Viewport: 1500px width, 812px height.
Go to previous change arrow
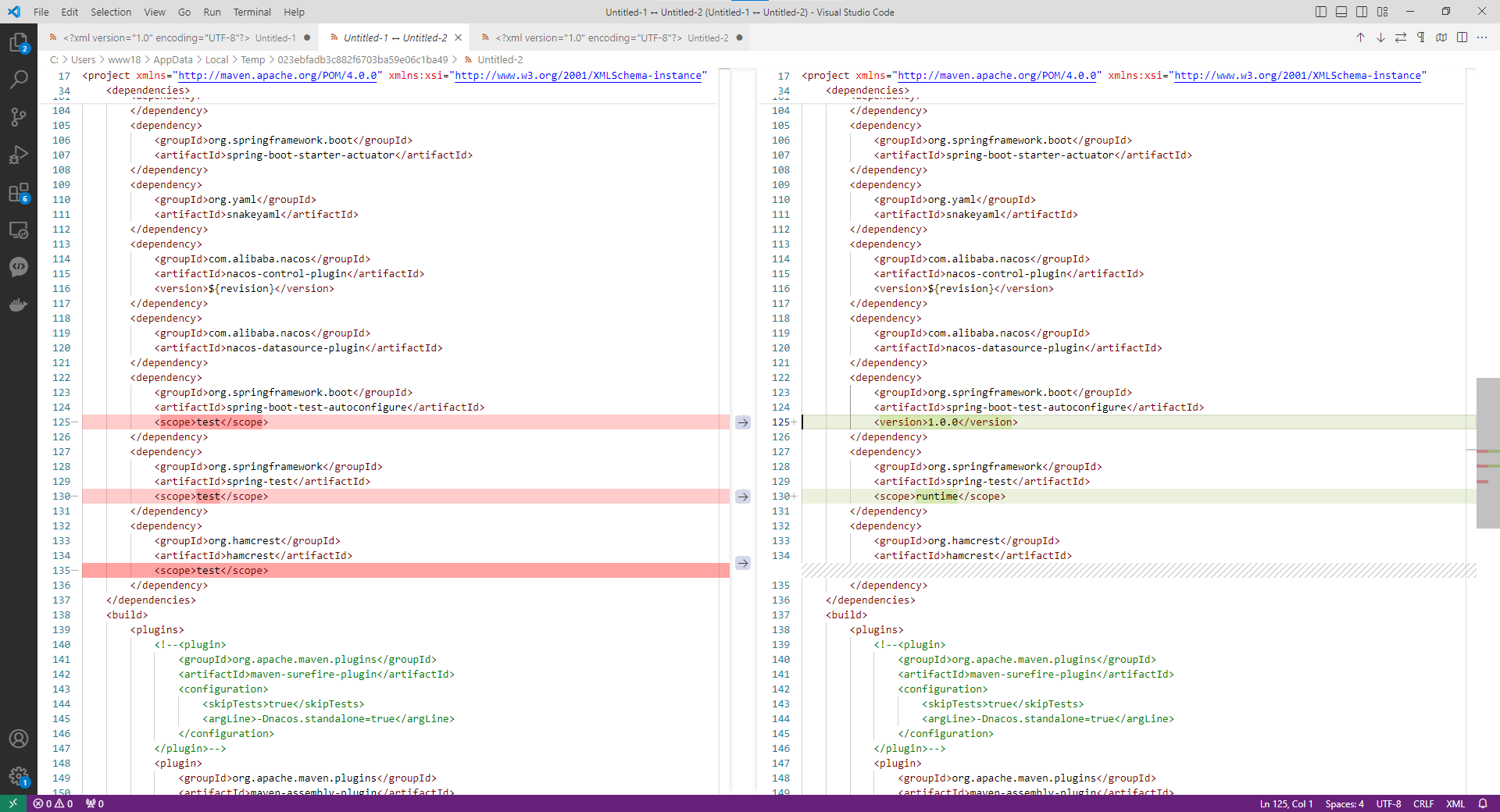click(x=1360, y=37)
